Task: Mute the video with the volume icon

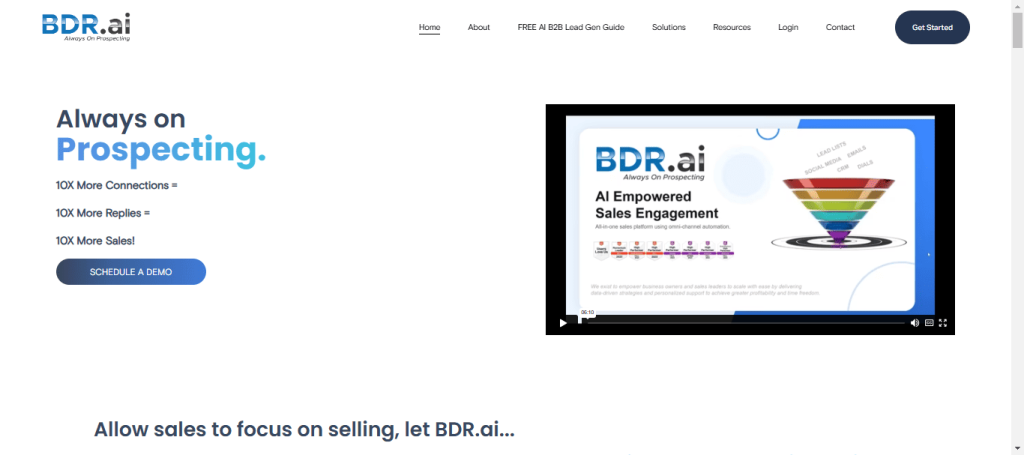Action: coord(915,322)
